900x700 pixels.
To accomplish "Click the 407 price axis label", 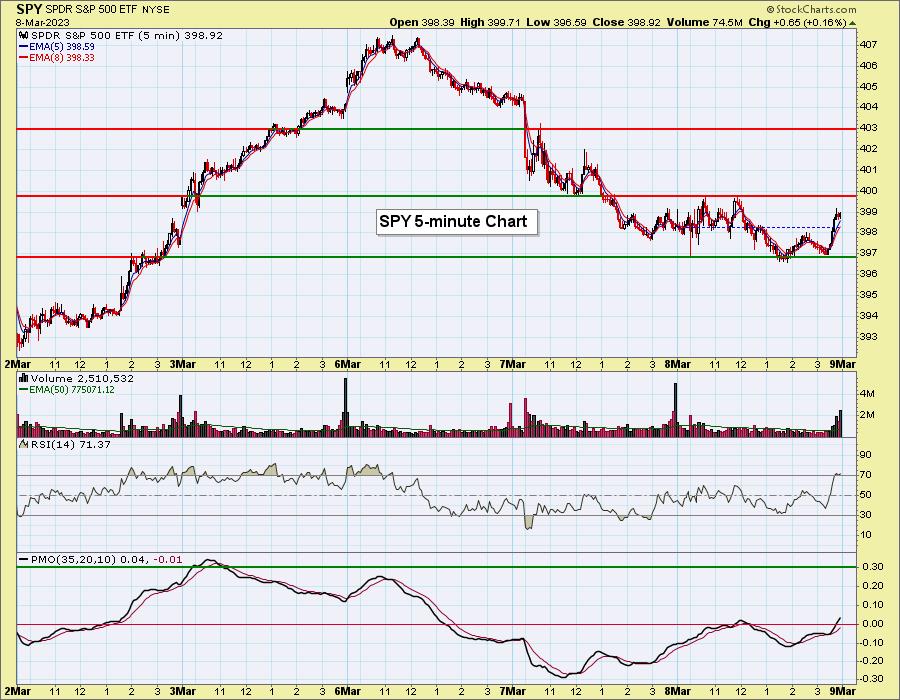I will point(870,45).
